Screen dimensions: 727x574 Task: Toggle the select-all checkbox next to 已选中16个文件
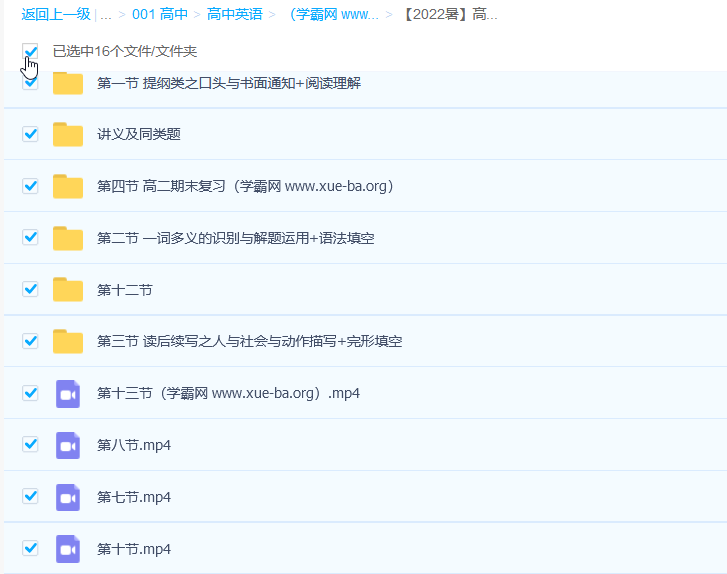point(30,51)
